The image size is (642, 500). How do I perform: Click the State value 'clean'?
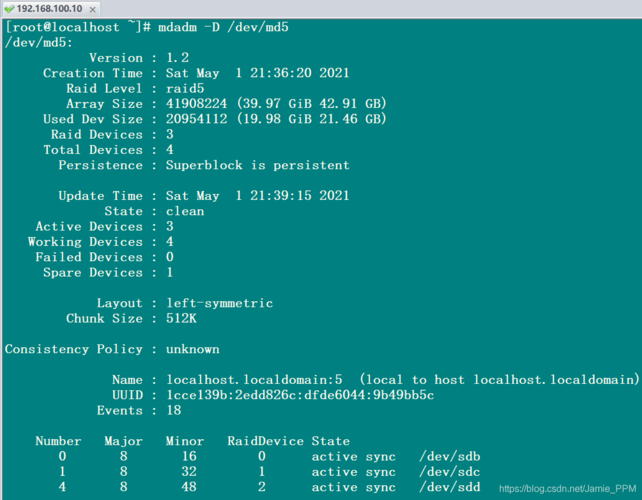pos(185,211)
